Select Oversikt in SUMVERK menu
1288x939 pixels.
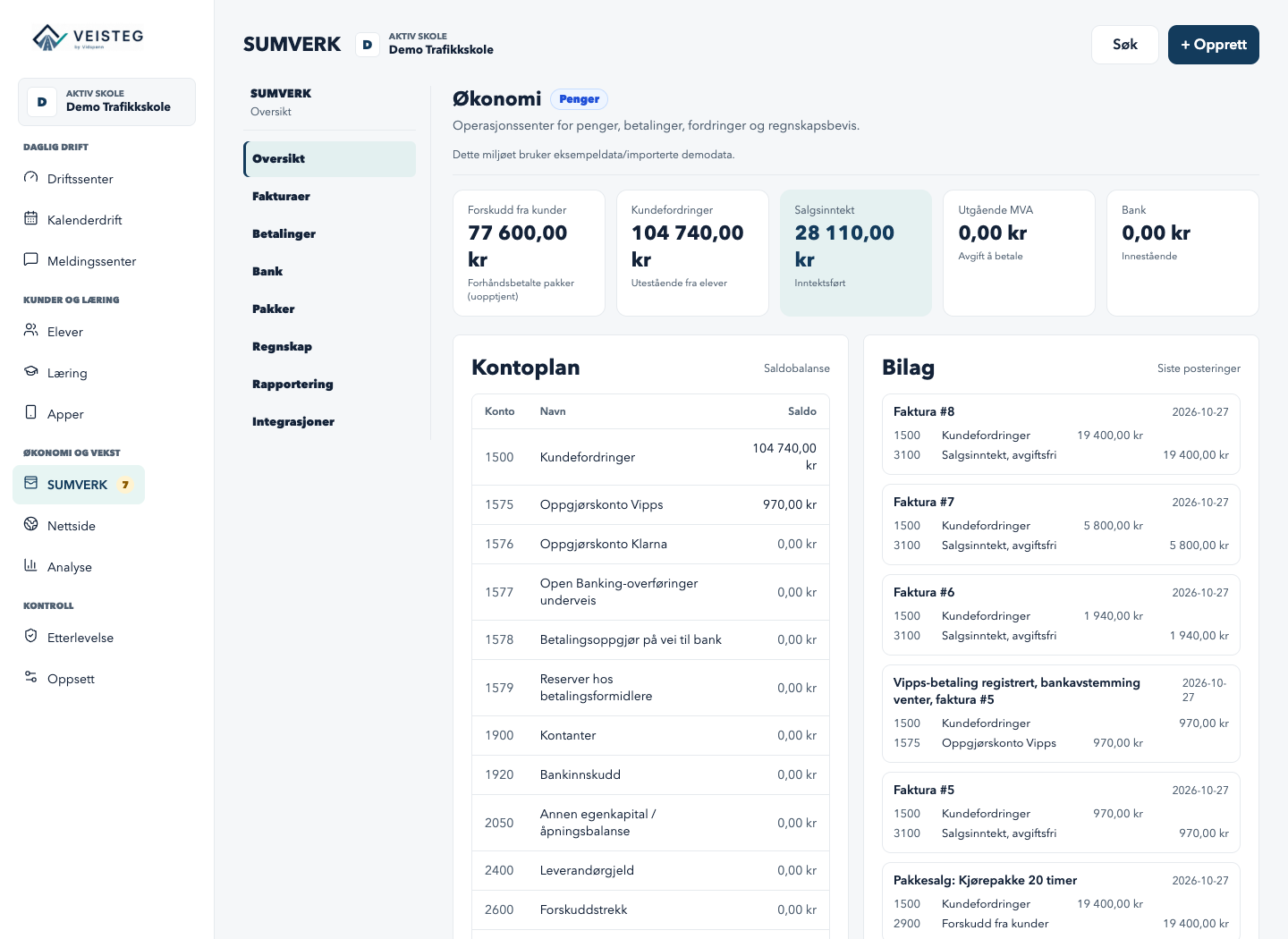pyautogui.click(x=329, y=159)
